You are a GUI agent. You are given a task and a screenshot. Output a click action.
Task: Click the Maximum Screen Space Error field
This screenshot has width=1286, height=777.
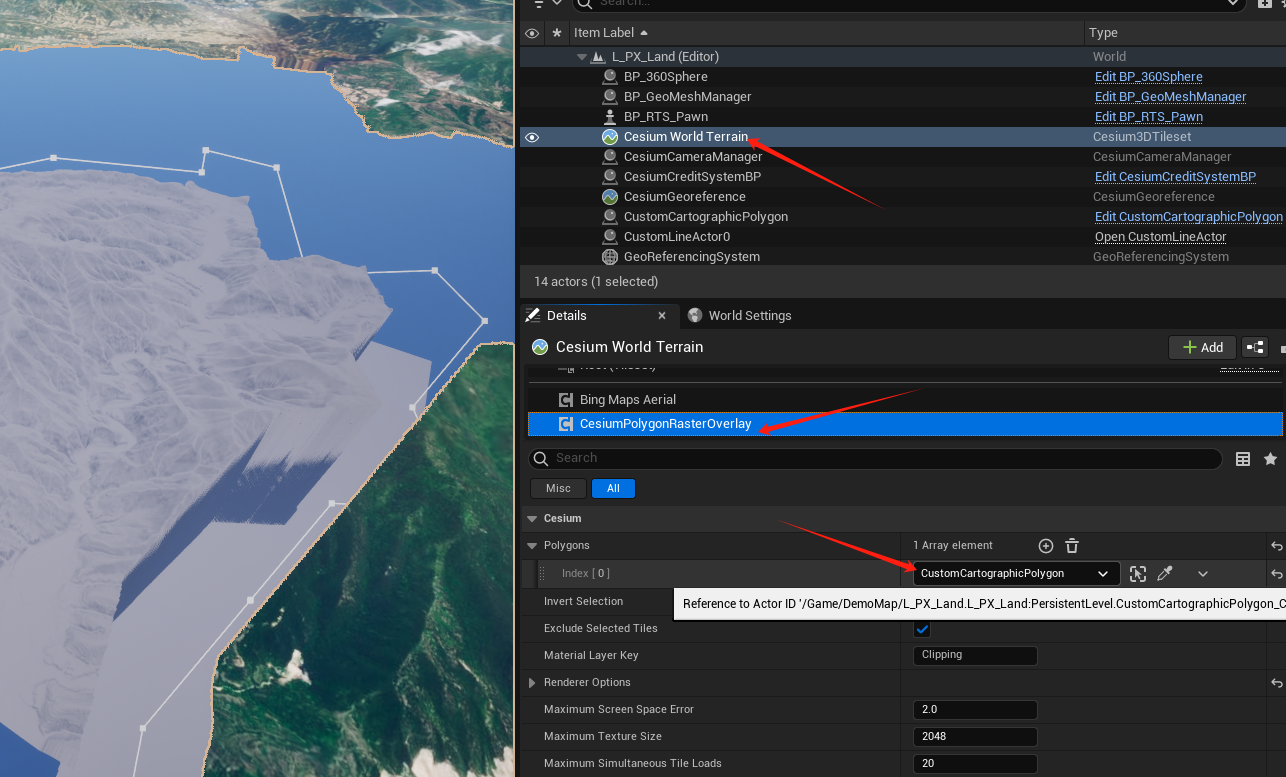[974, 710]
